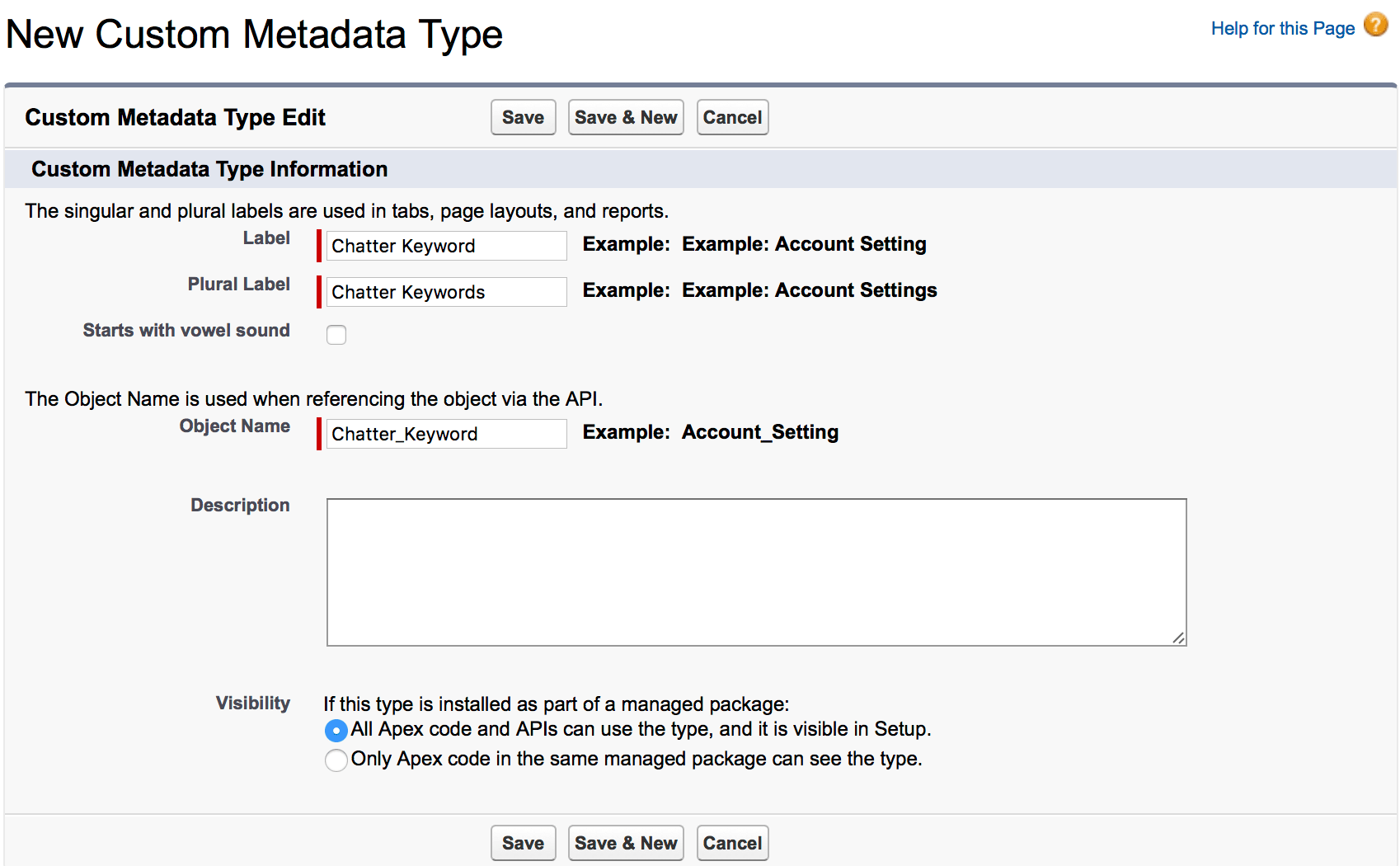Click the orange help question mark icon
This screenshot has width=1400, height=866.
(x=1375, y=25)
